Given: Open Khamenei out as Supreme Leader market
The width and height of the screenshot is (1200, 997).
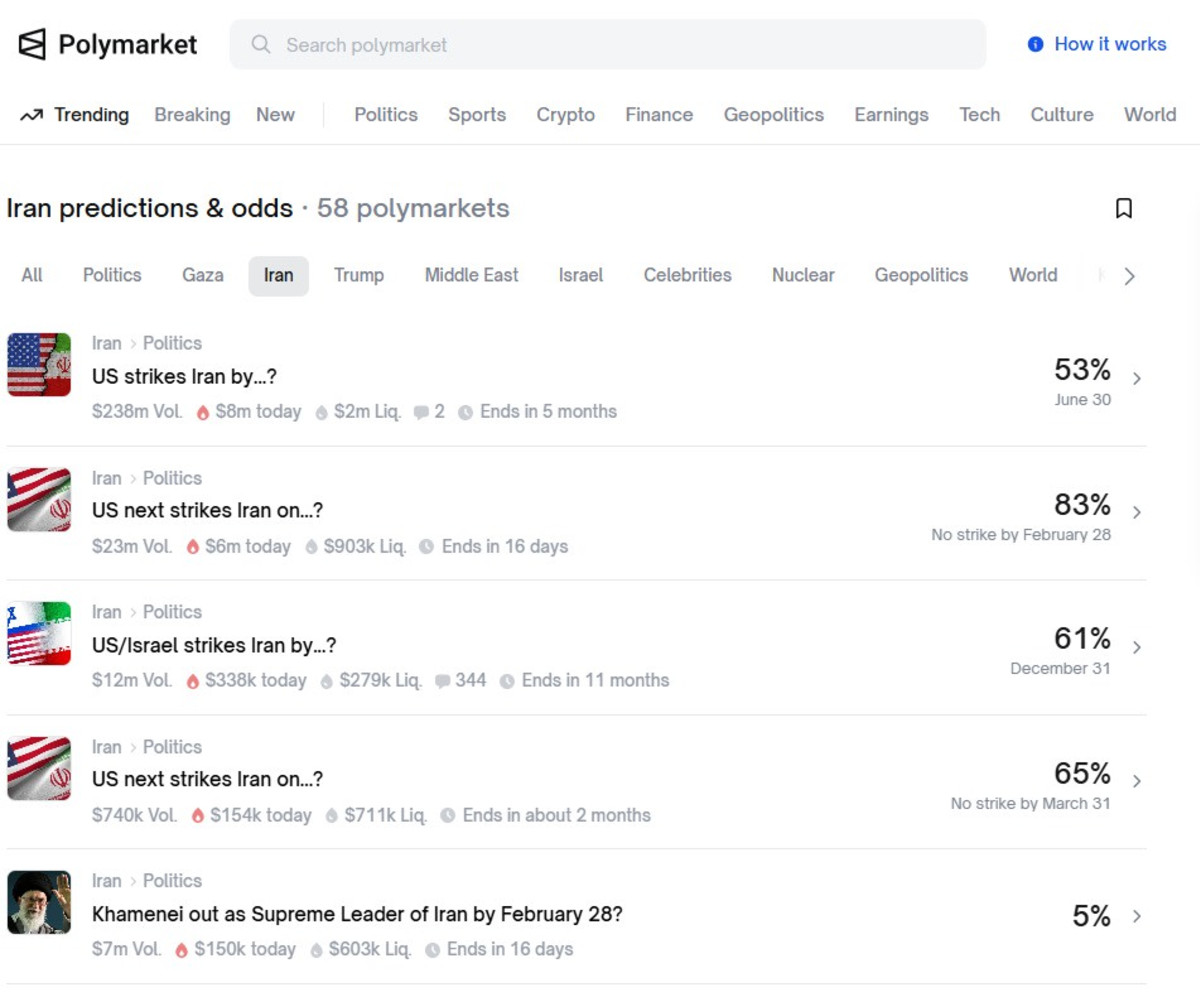Looking at the screenshot, I should (356, 914).
